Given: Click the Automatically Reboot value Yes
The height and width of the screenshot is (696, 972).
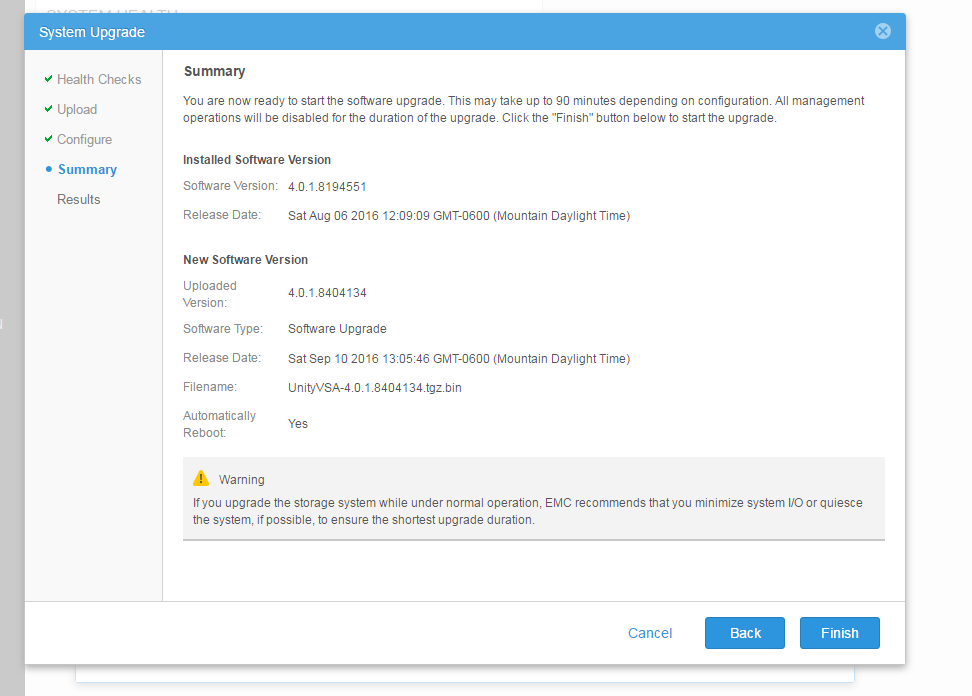Looking at the screenshot, I should tap(298, 424).
